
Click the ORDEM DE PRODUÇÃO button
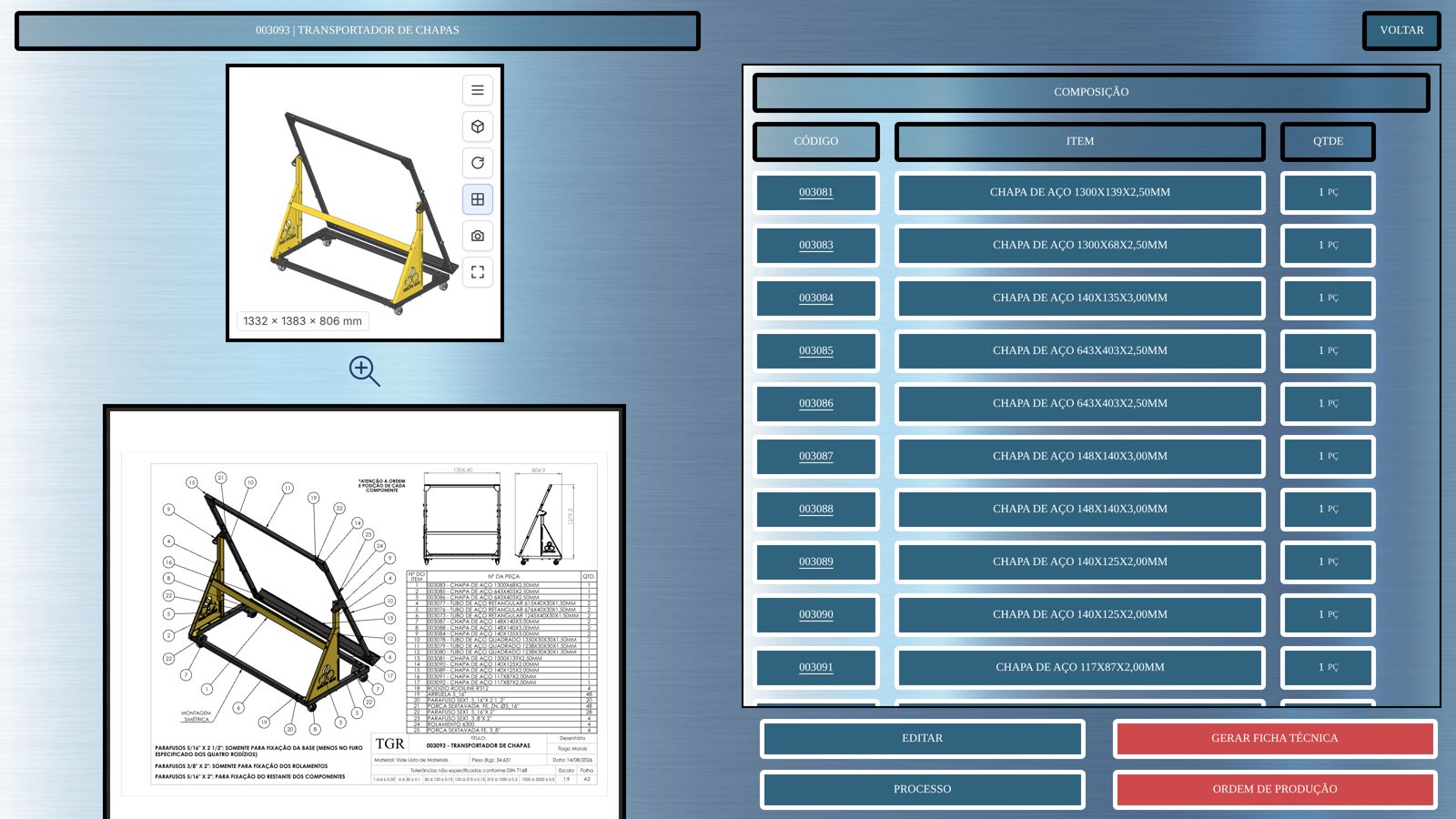(1274, 789)
